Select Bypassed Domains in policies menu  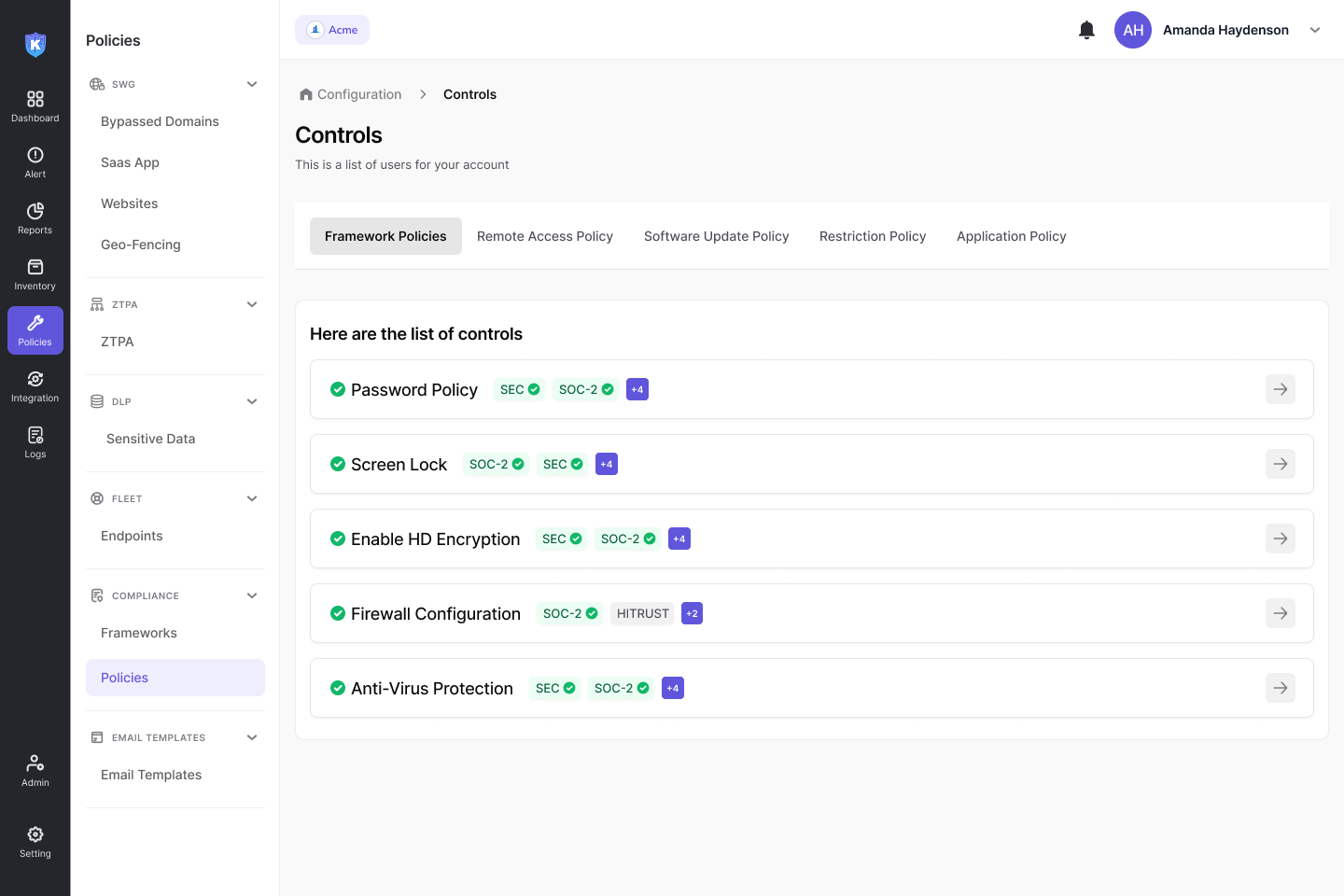(160, 121)
